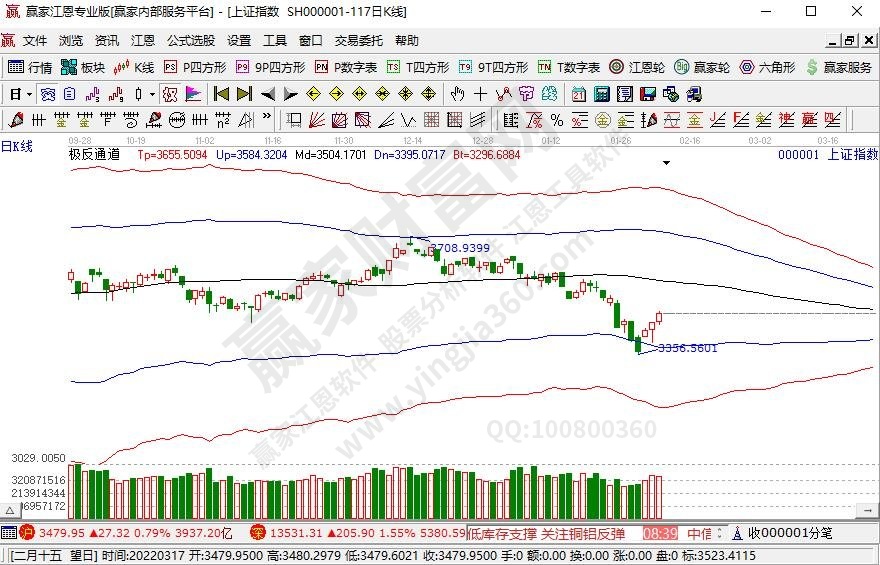Image resolution: width=880 pixels, height=565 pixels.
Task: Select the percent (%) drawing tool
Action: point(556,120)
